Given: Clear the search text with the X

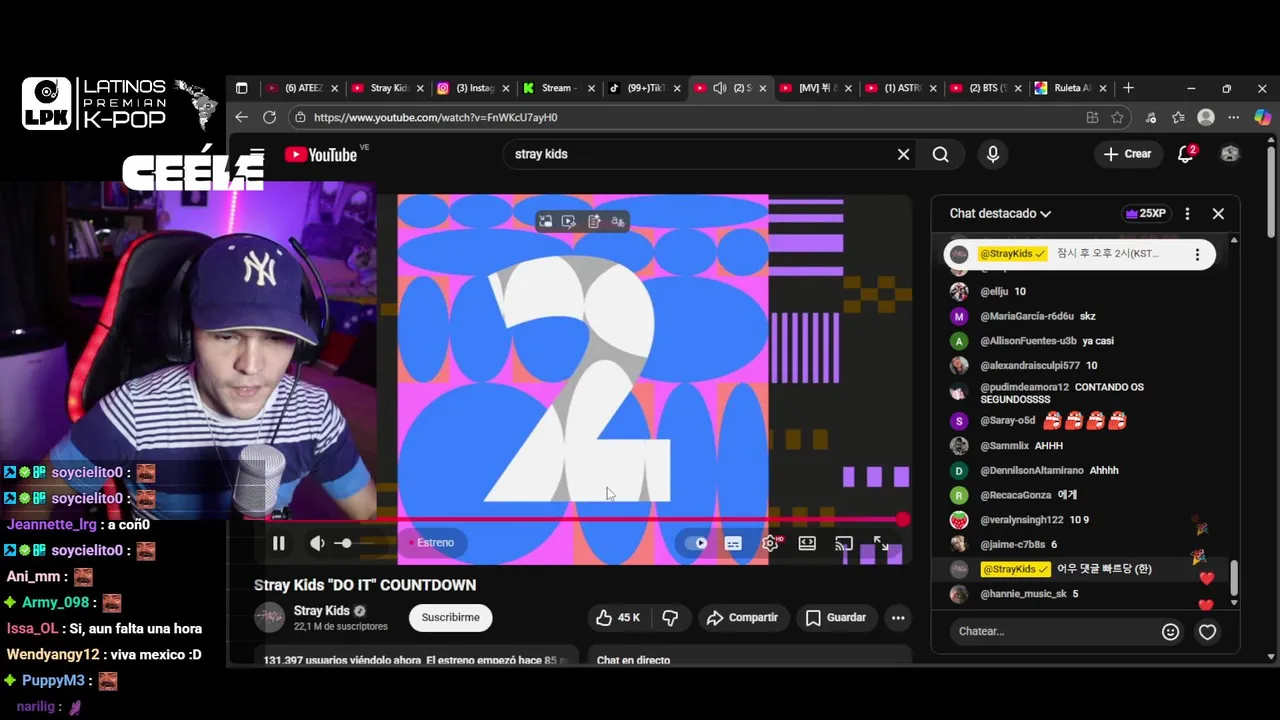Looking at the screenshot, I should point(903,154).
